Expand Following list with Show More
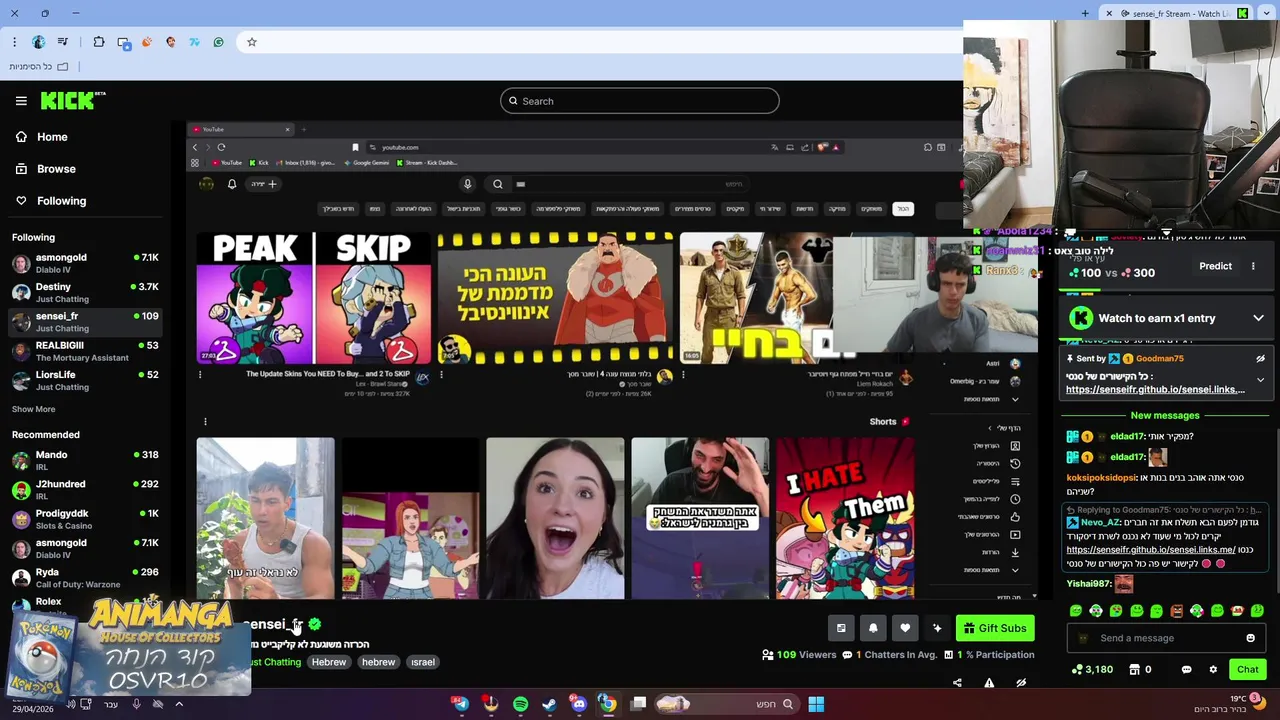The height and width of the screenshot is (720, 1280). [33, 409]
